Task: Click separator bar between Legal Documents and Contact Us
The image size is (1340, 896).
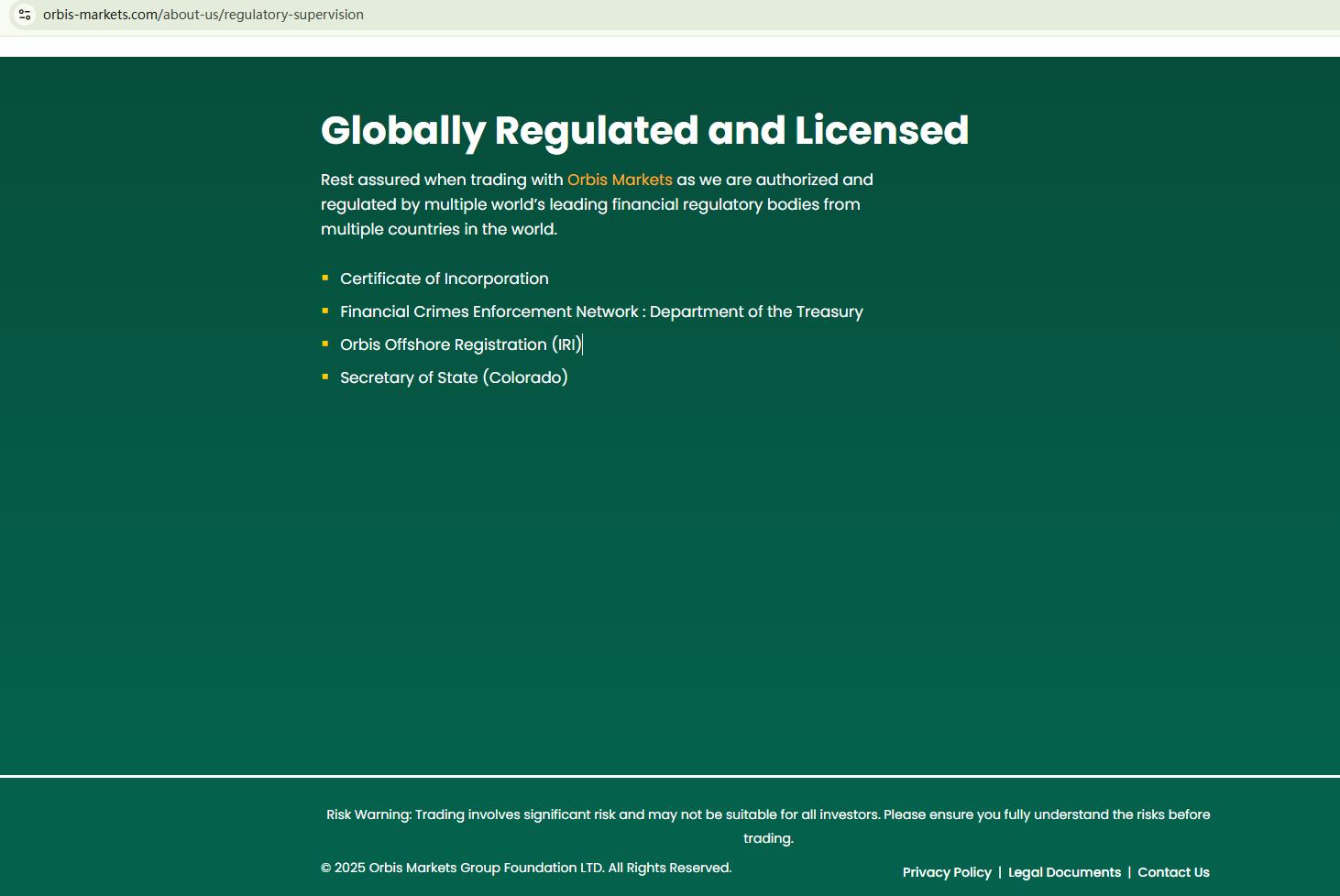Action: [x=1129, y=872]
